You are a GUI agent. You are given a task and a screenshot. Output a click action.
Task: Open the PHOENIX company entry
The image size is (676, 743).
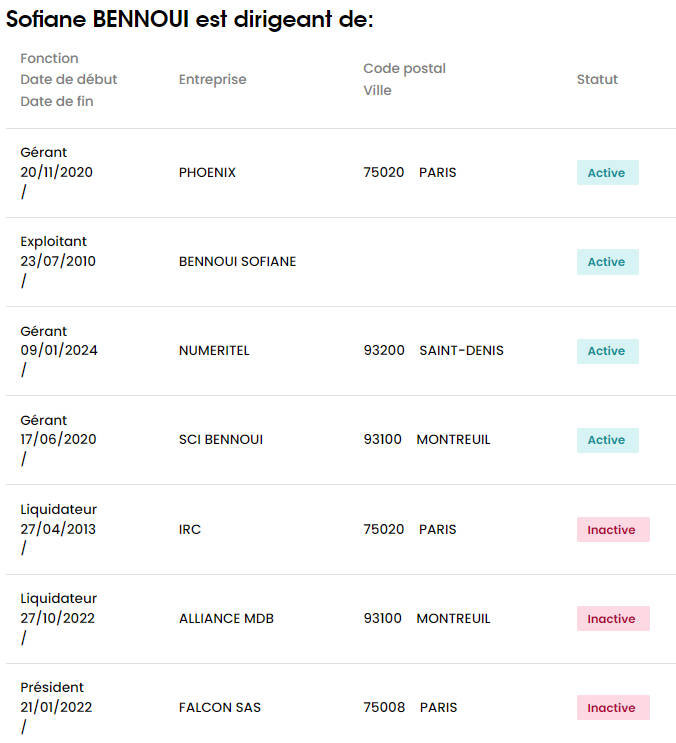point(207,172)
